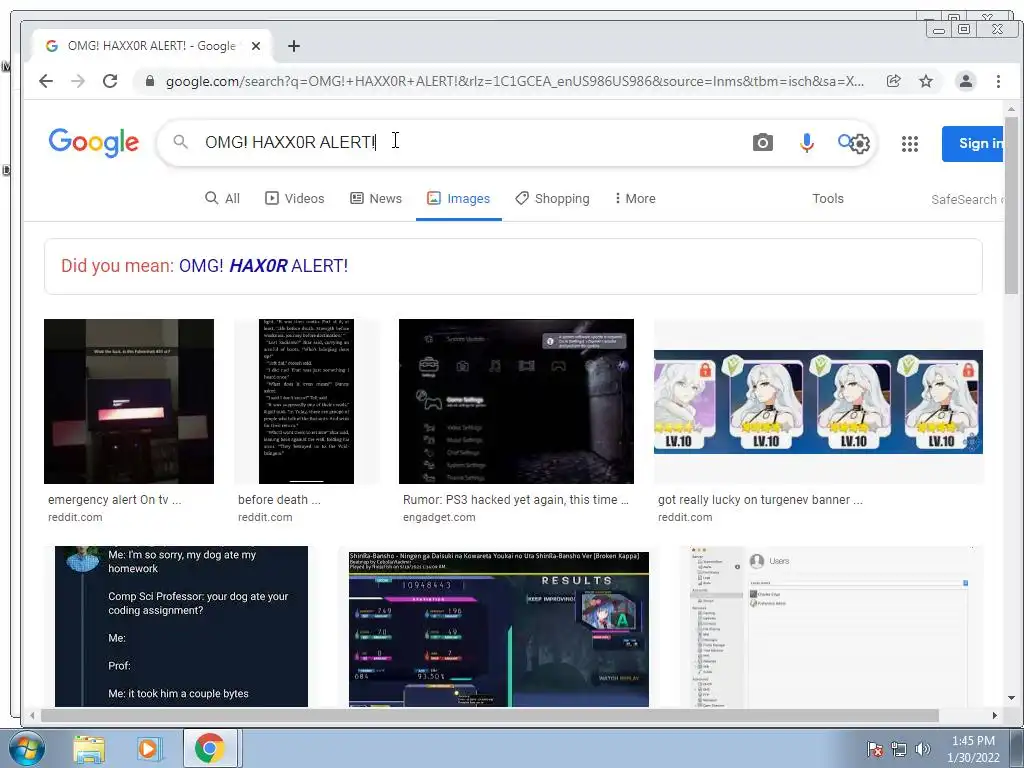The width and height of the screenshot is (1024, 768).
Task: Search by image using the camera icon
Action: pos(762,142)
